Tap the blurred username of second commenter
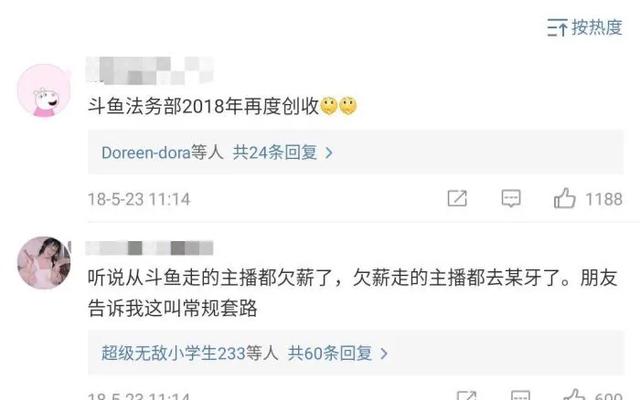 click(149, 248)
